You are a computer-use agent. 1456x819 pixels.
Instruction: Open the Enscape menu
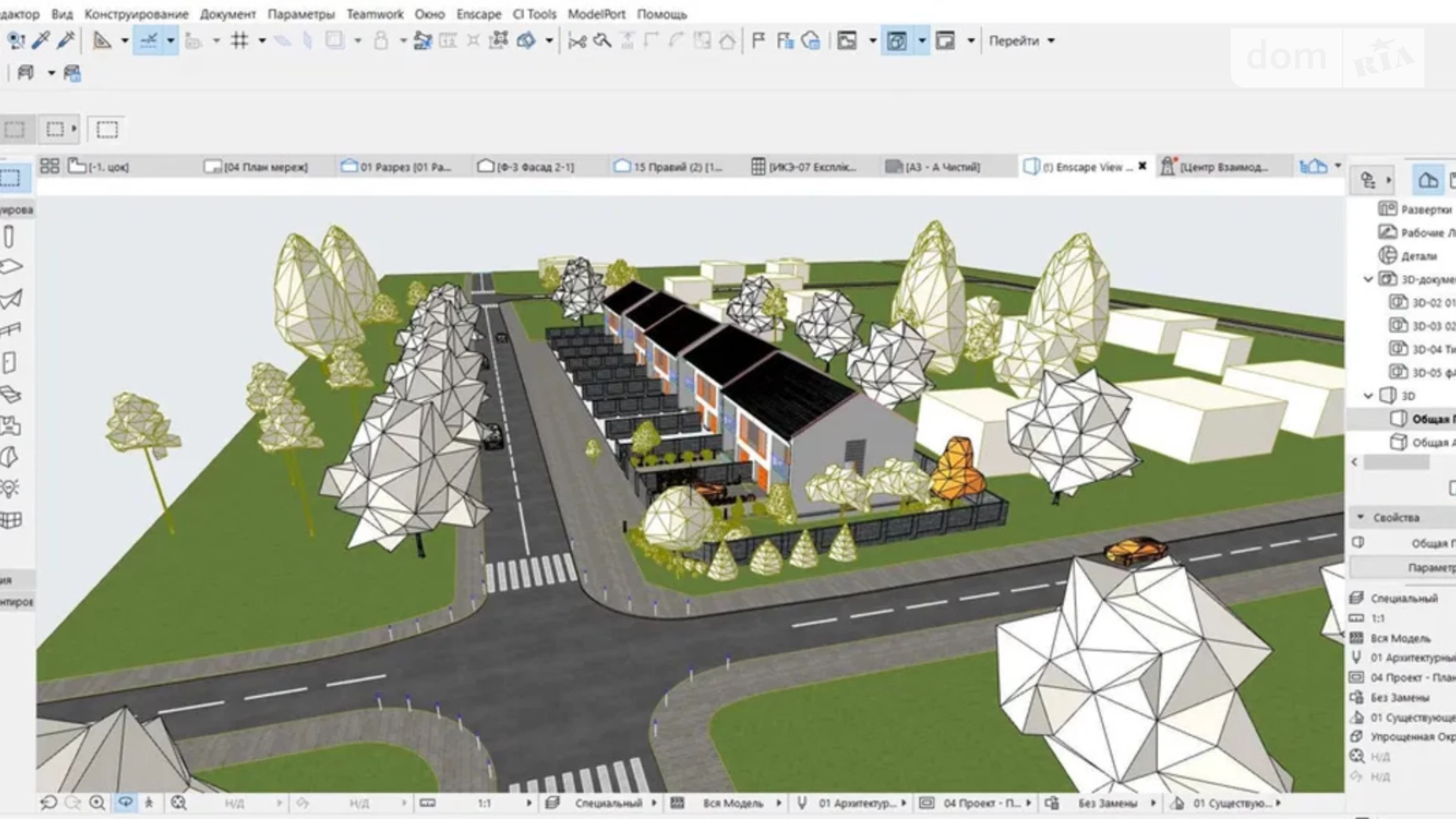point(478,14)
